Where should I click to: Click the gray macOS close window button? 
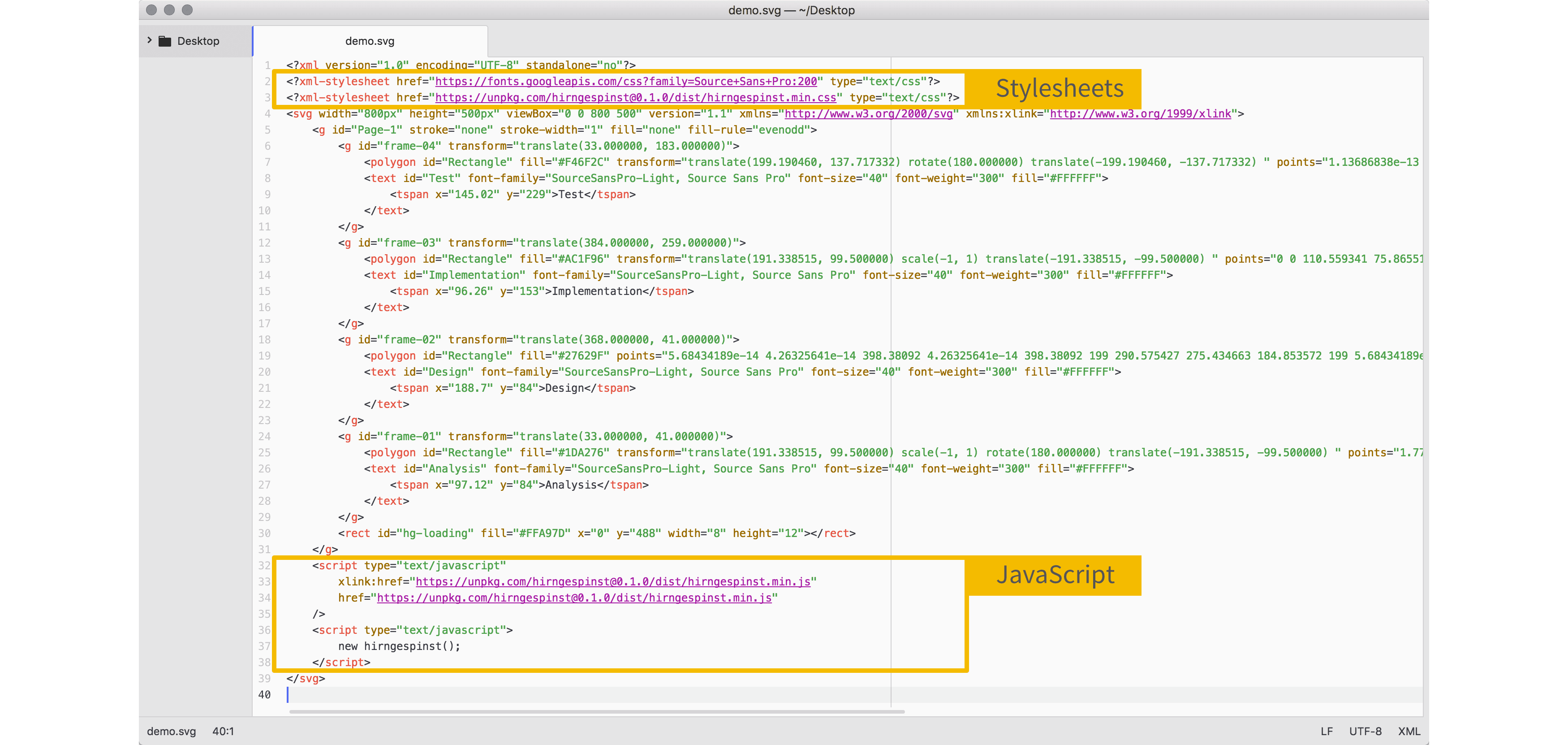[x=152, y=10]
